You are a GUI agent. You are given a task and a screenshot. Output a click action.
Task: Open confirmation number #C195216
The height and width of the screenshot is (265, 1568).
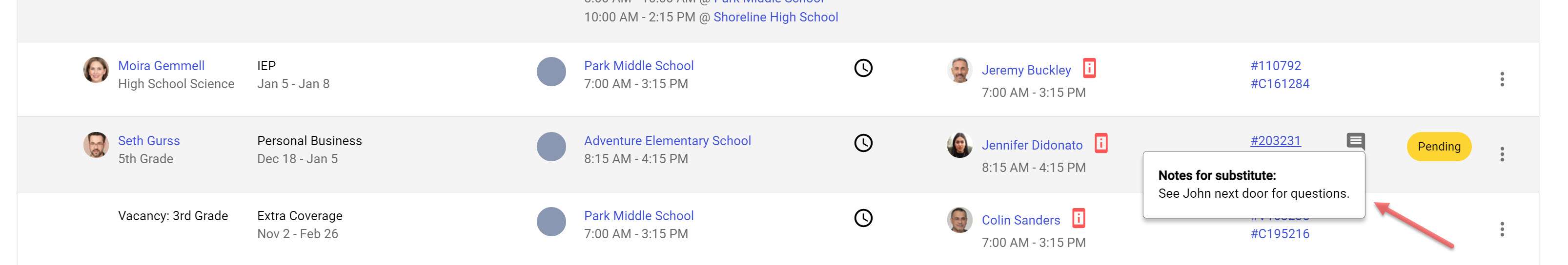click(1280, 234)
